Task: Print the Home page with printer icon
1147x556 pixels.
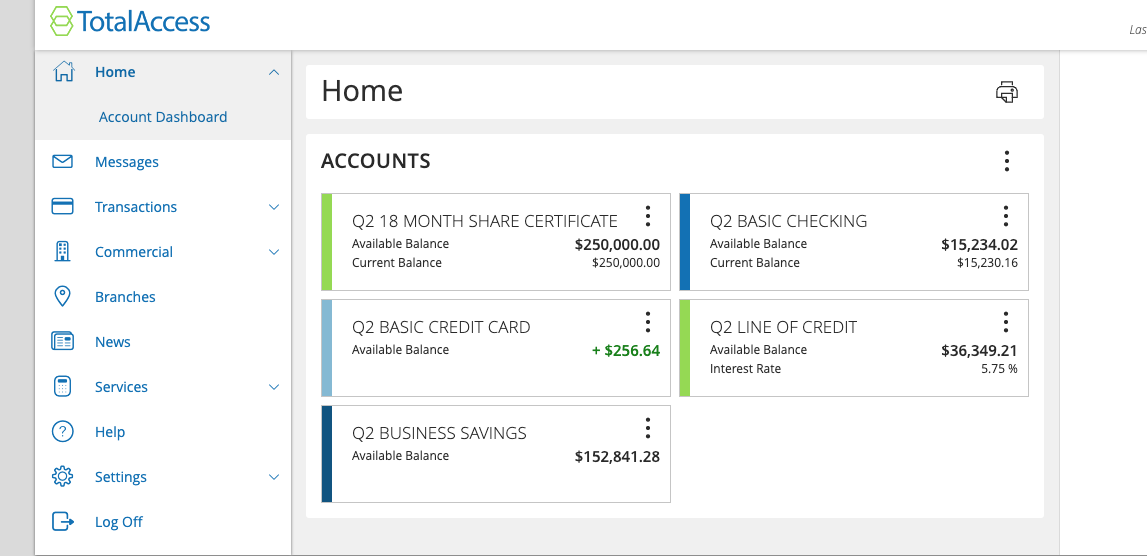Action: (1007, 92)
